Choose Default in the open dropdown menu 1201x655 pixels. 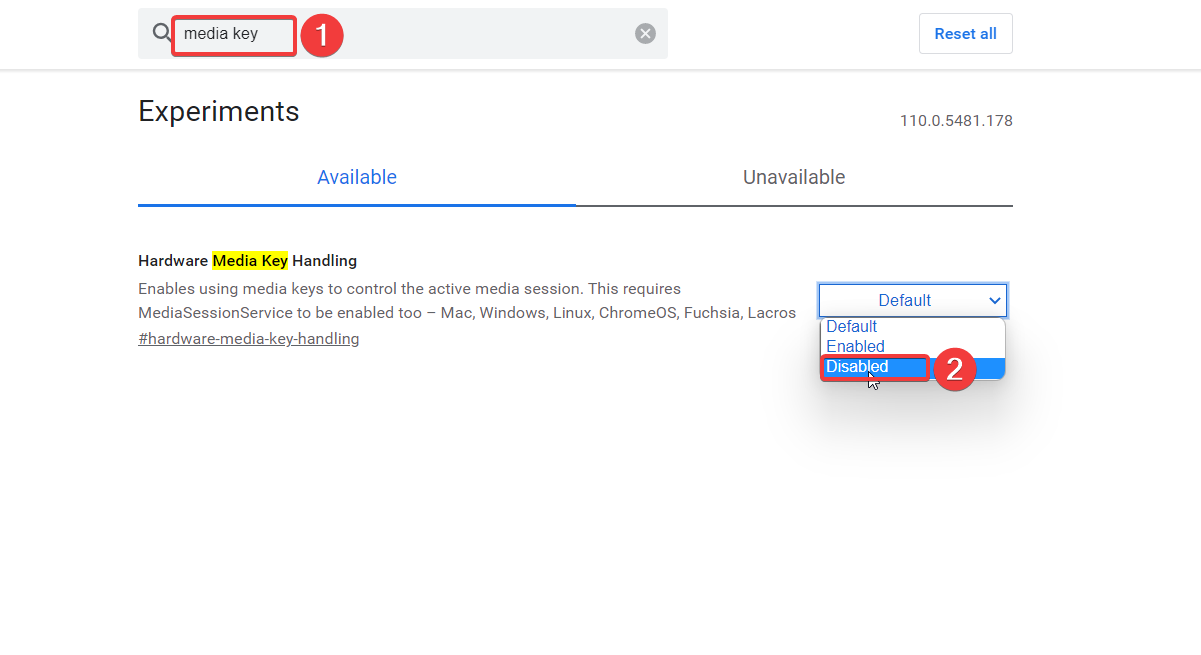(x=851, y=326)
